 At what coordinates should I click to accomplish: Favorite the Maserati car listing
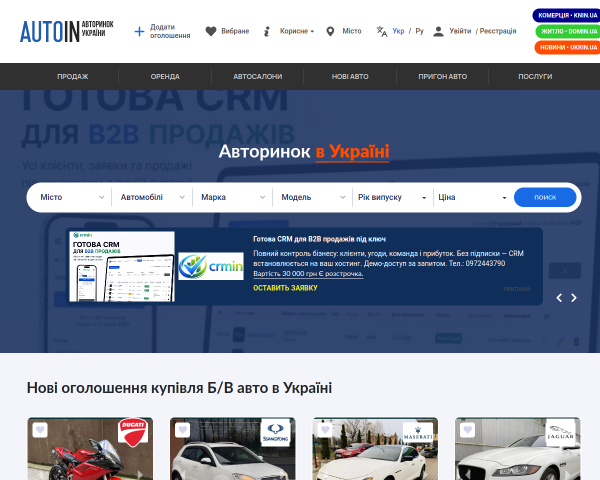click(325, 429)
